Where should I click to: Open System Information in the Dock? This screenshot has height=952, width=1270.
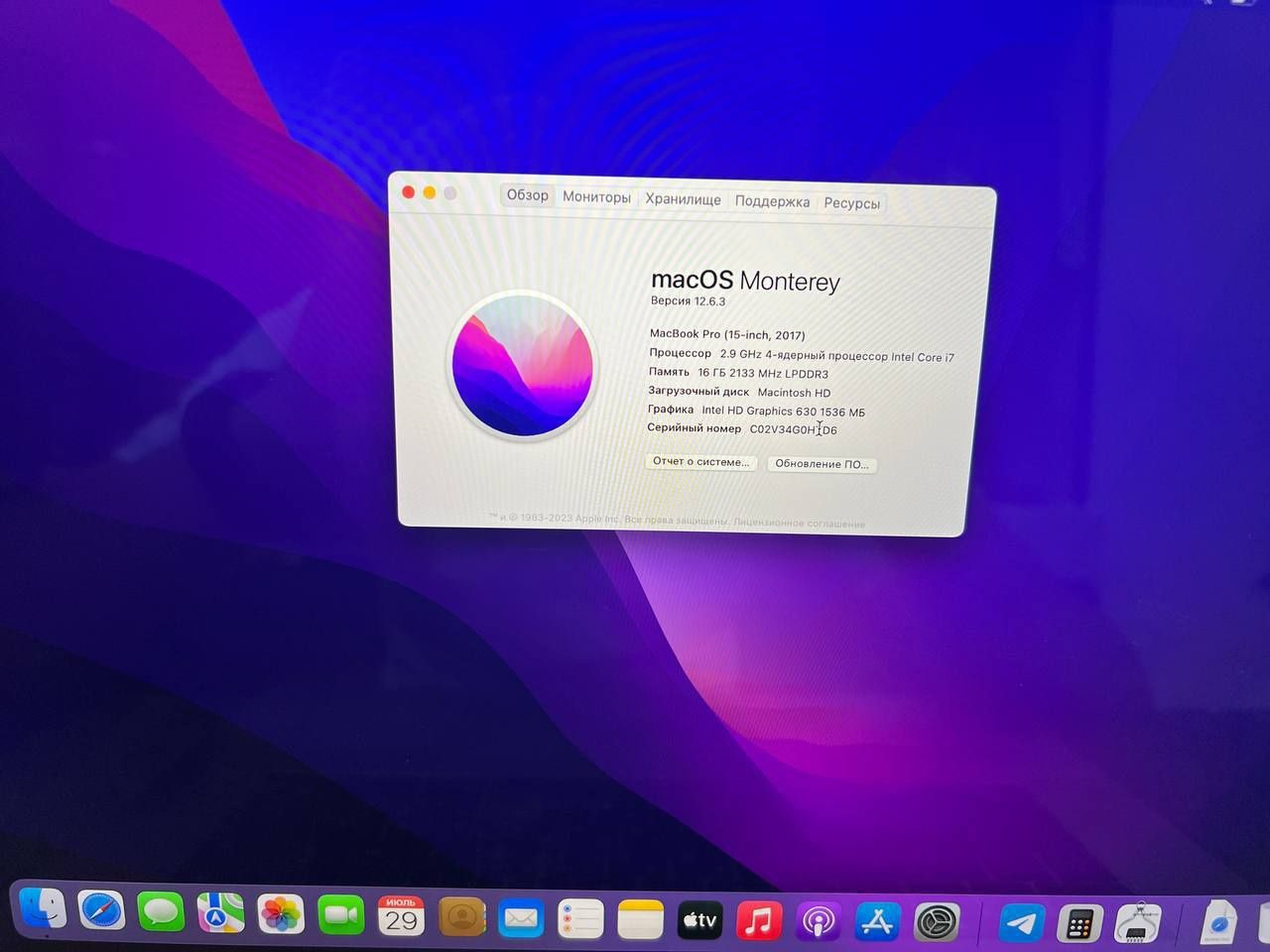click(x=1138, y=923)
